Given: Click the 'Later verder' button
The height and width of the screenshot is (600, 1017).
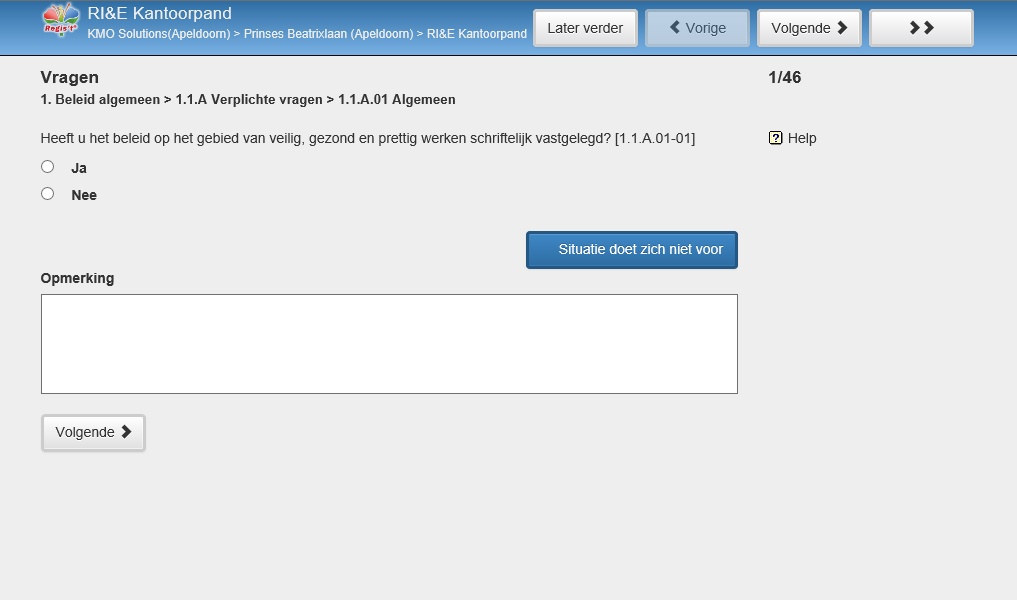Looking at the screenshot, I should point(585,28).
